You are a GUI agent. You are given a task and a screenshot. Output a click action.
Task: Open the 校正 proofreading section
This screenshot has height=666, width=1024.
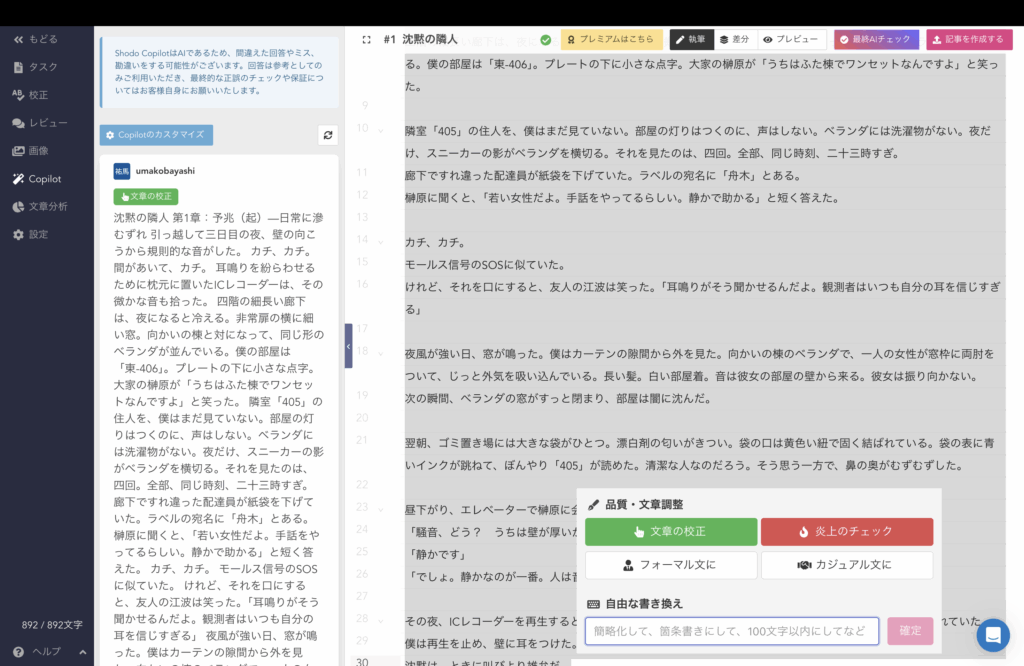[31, 95]
